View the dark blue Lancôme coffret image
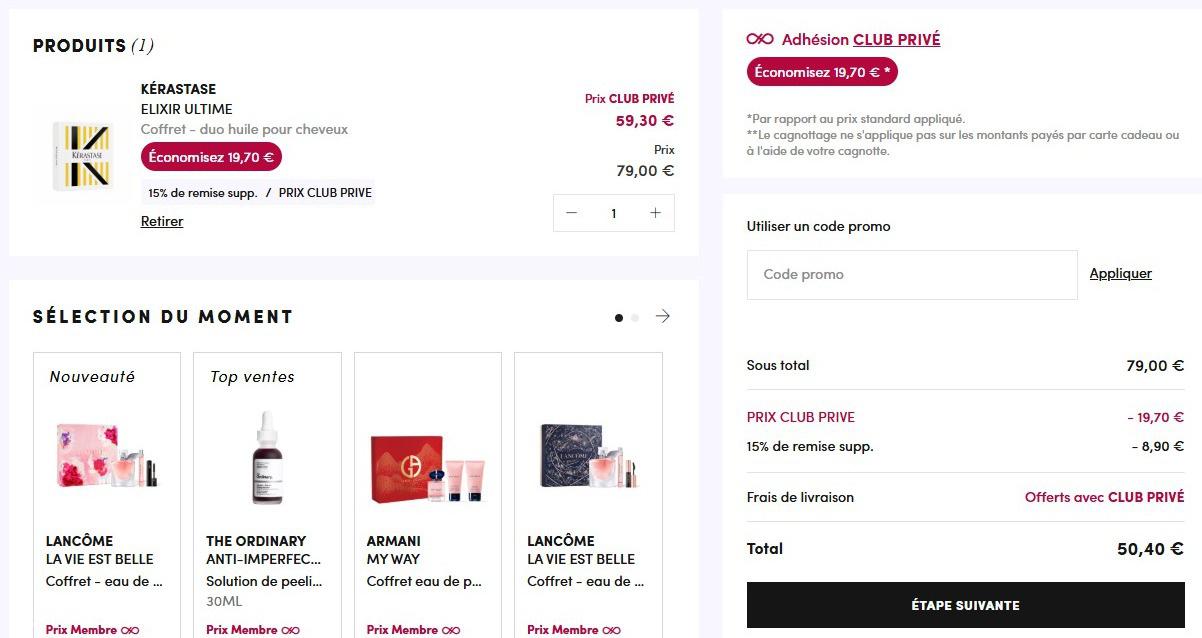The width and height of the screenshot is (1202, 638). pyautogui.click(x=588, y=455)
